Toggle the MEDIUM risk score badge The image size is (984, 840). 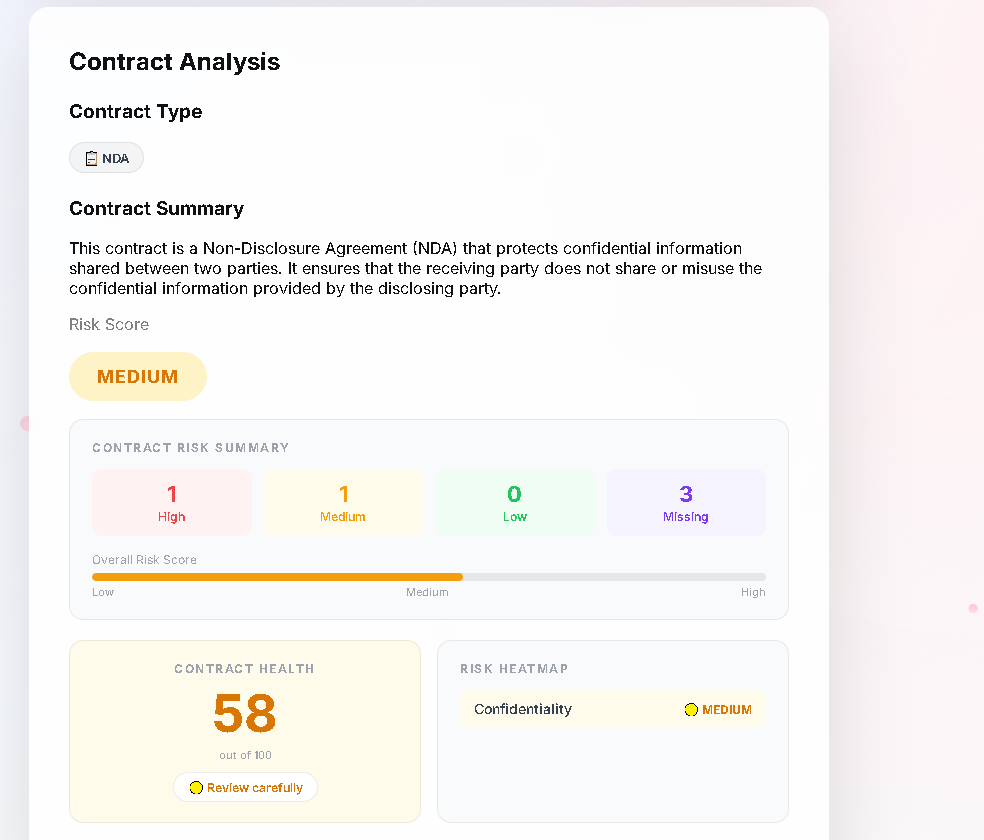pos(137,376)
